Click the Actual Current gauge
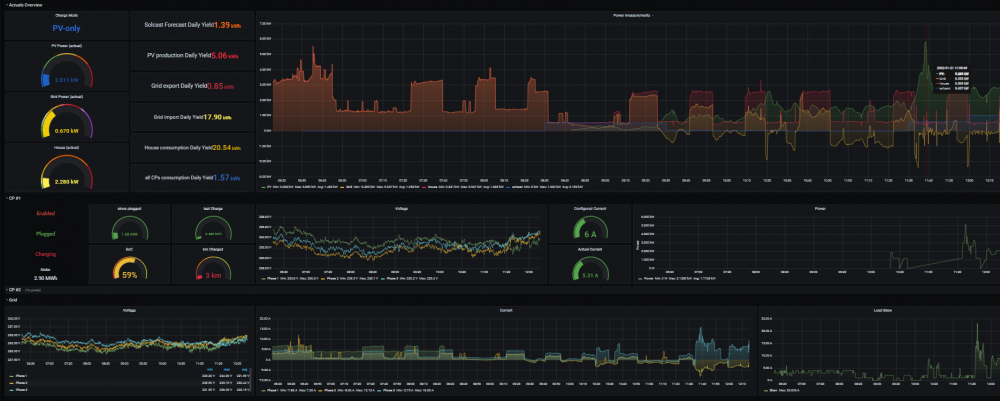Screen dimensions: 1000x401 tap(590, 268)
